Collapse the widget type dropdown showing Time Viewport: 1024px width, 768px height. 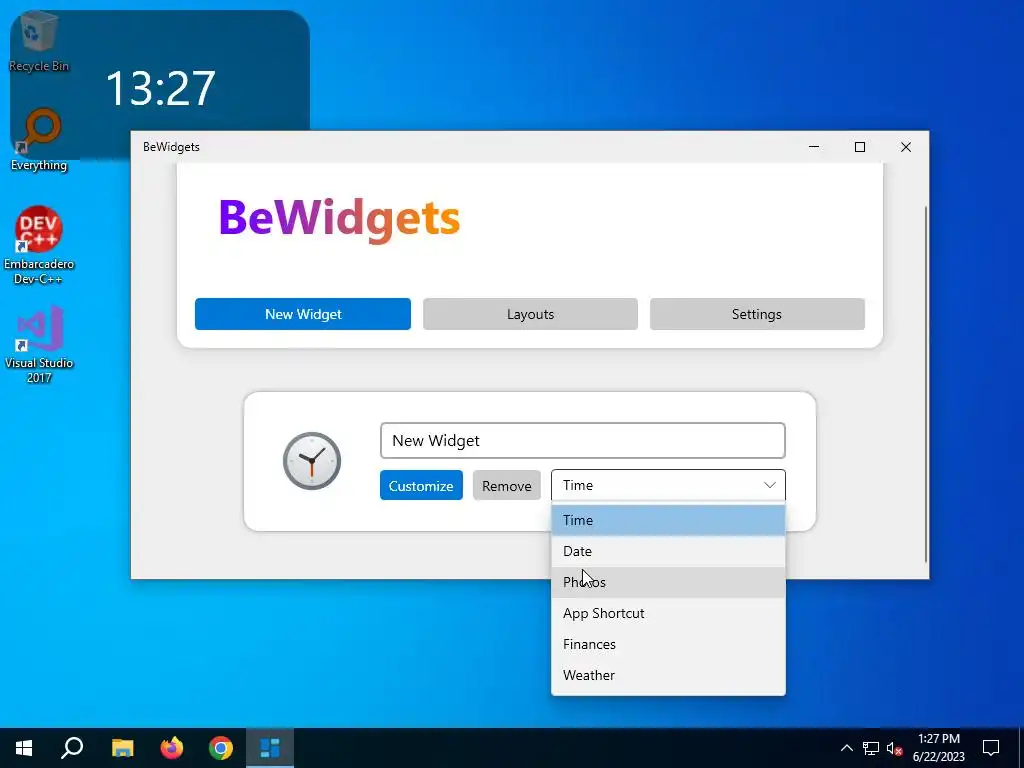pos(668,485)
